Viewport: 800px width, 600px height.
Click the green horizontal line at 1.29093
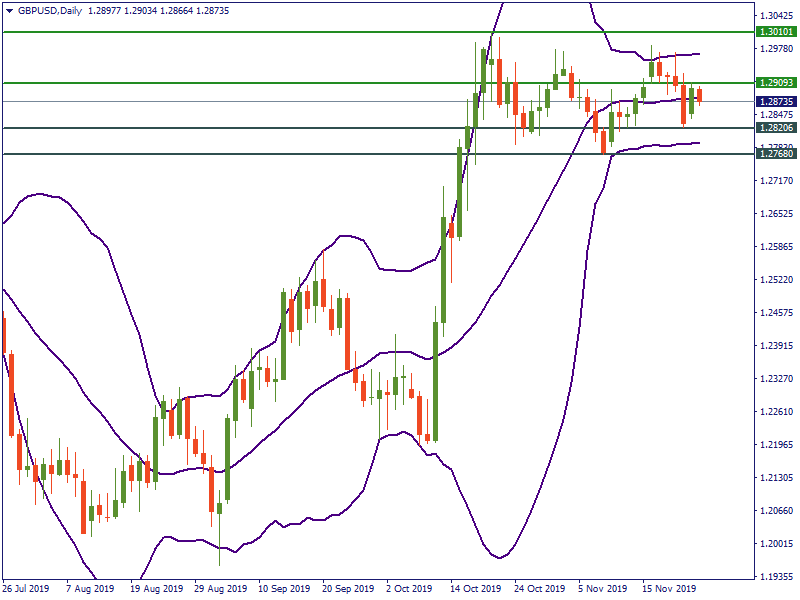[300, 83]
